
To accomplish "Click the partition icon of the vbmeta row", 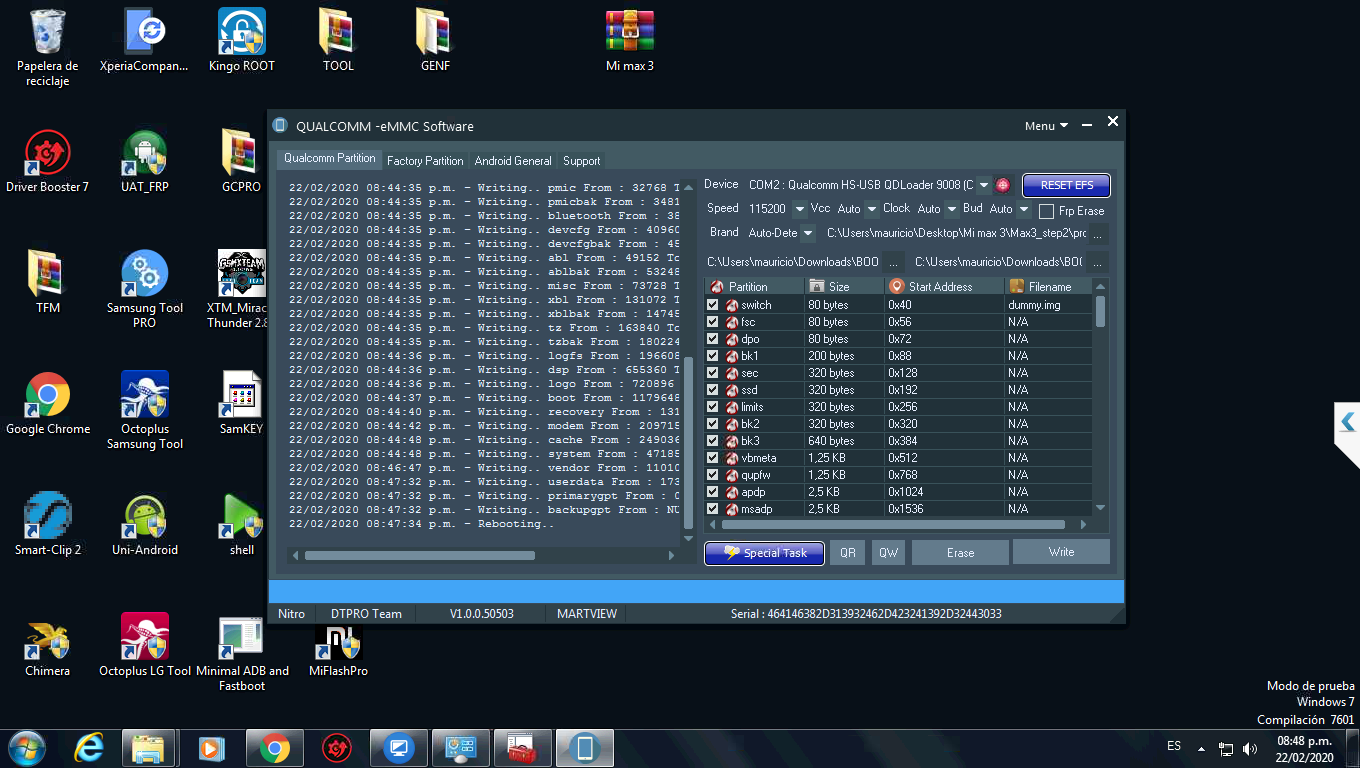I will [732, 458].
